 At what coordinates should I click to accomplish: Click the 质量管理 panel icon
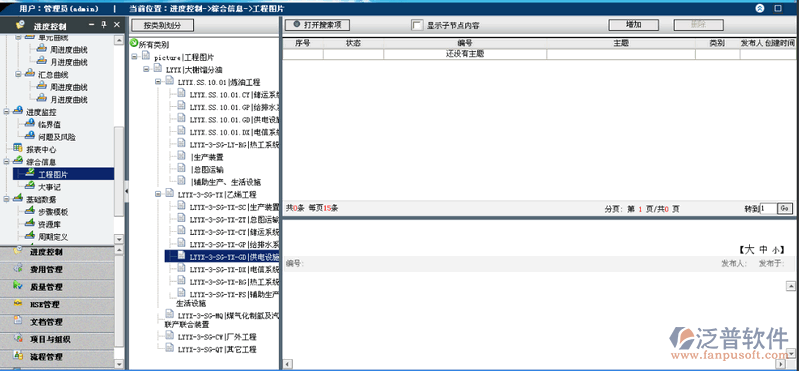coord(18,286)
